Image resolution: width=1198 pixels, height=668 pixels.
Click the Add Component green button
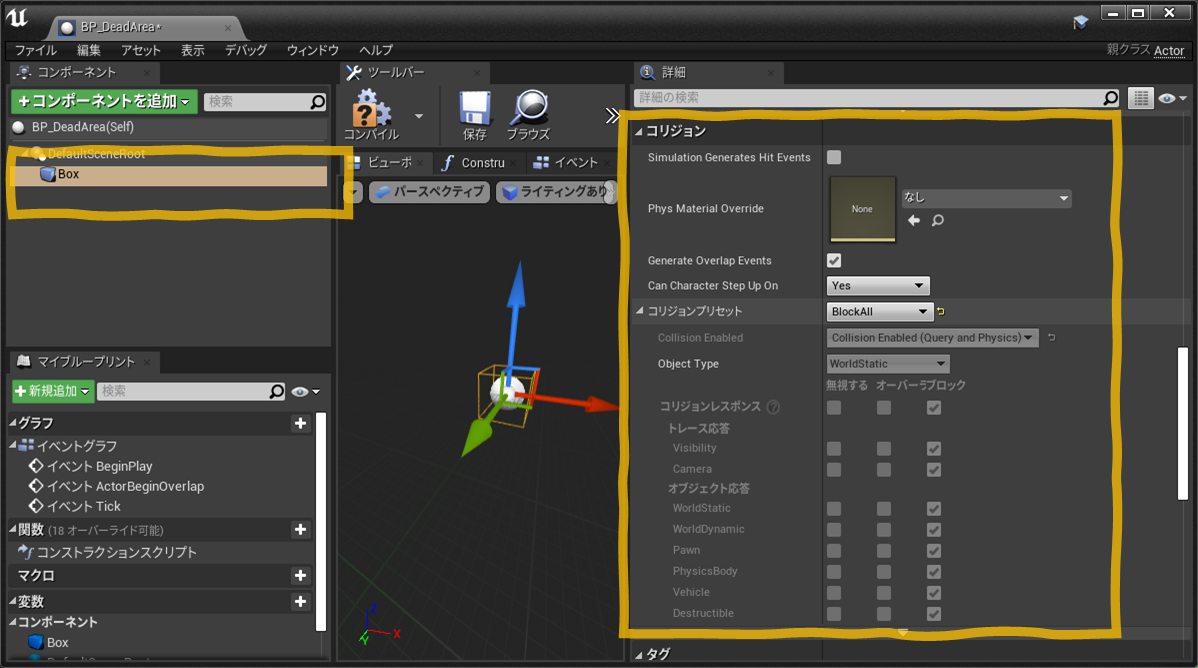pos(104,101)
